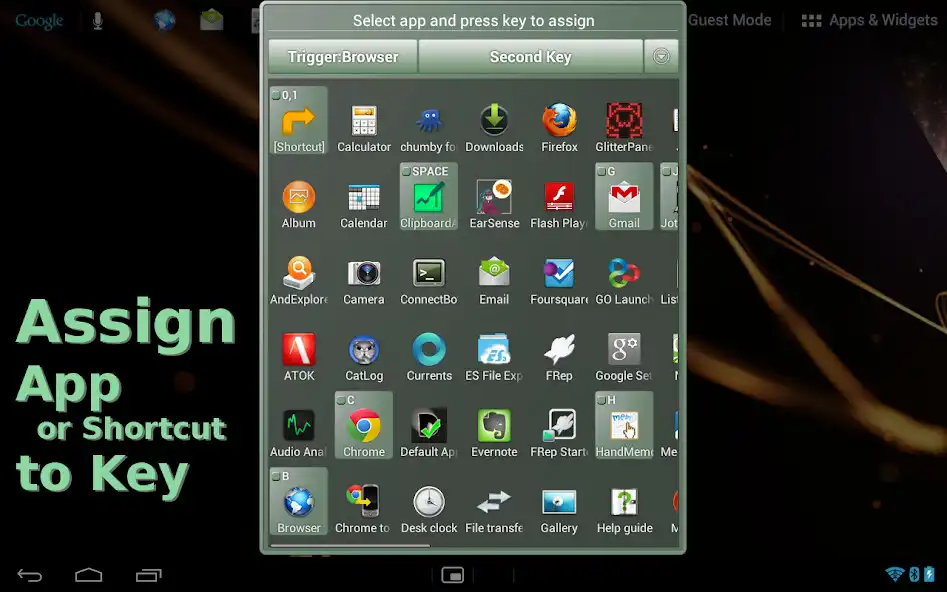This screenshot has height=592, width=947.
Task: Select the Foursquare app icon
Action: [559, 274]
